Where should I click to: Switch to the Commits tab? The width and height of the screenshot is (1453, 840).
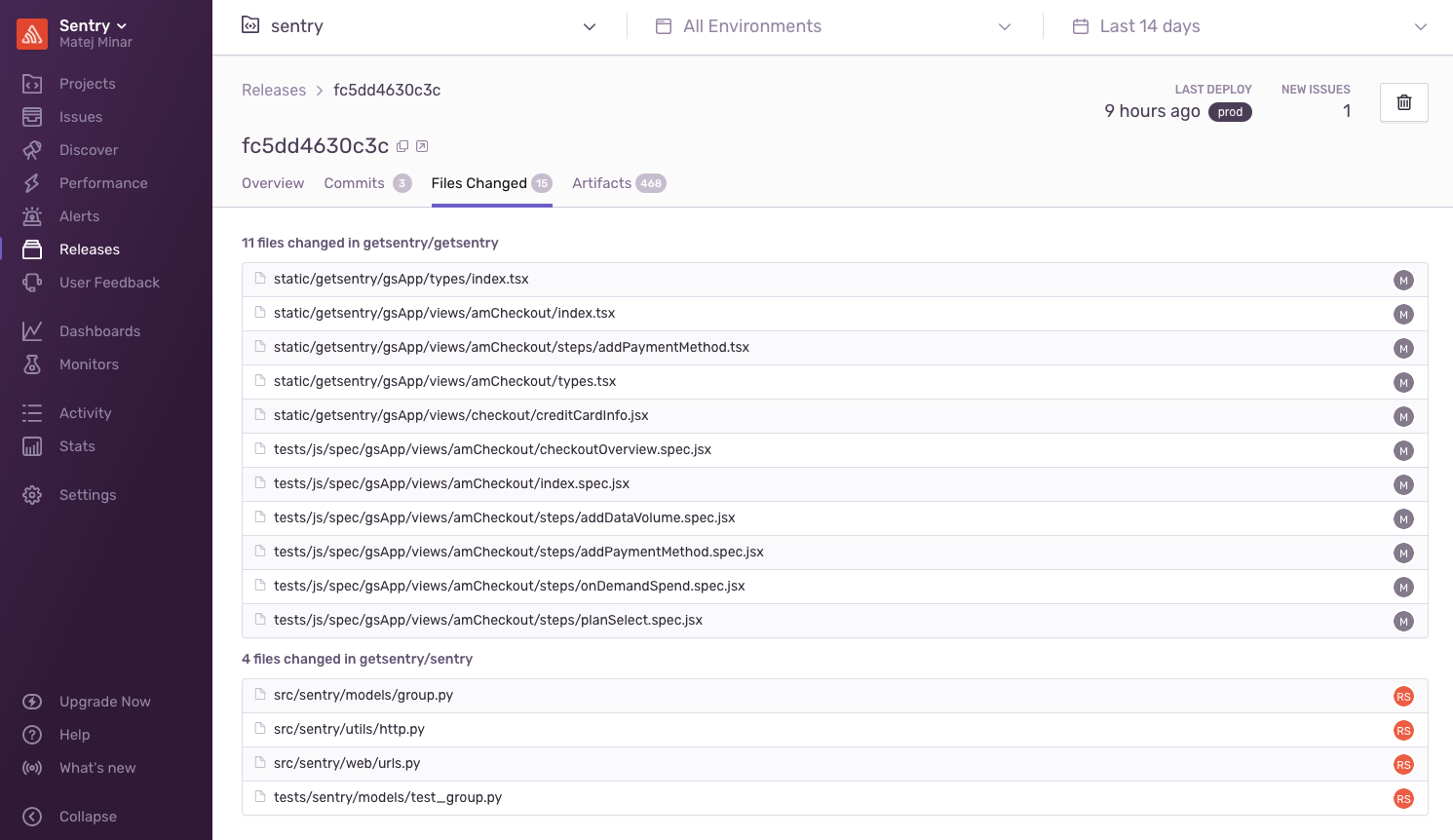click(x=367, y=183)
